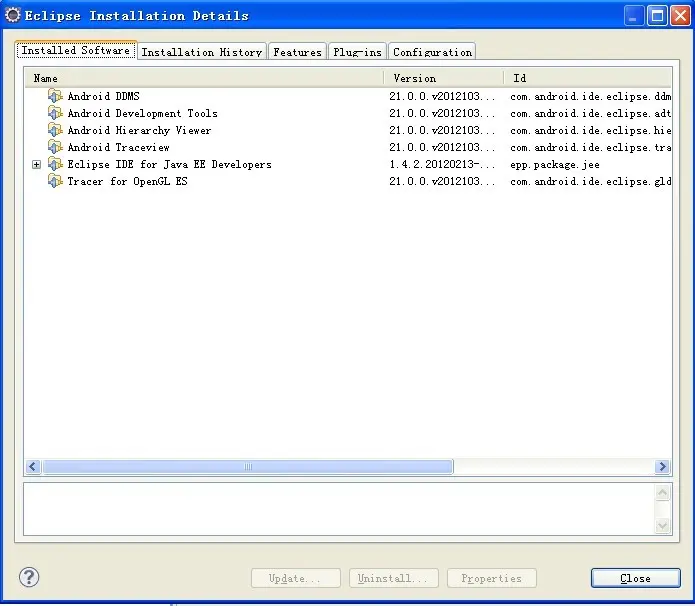695x606 pixels.
Task: Click the description pane scroll down arrow
Action: point(662,525)
